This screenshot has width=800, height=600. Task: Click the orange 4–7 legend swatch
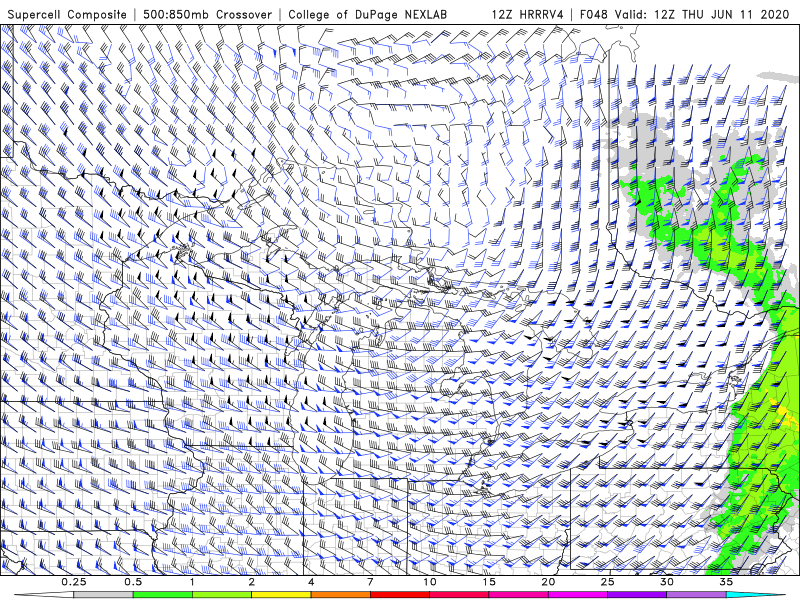pos(340,595)
